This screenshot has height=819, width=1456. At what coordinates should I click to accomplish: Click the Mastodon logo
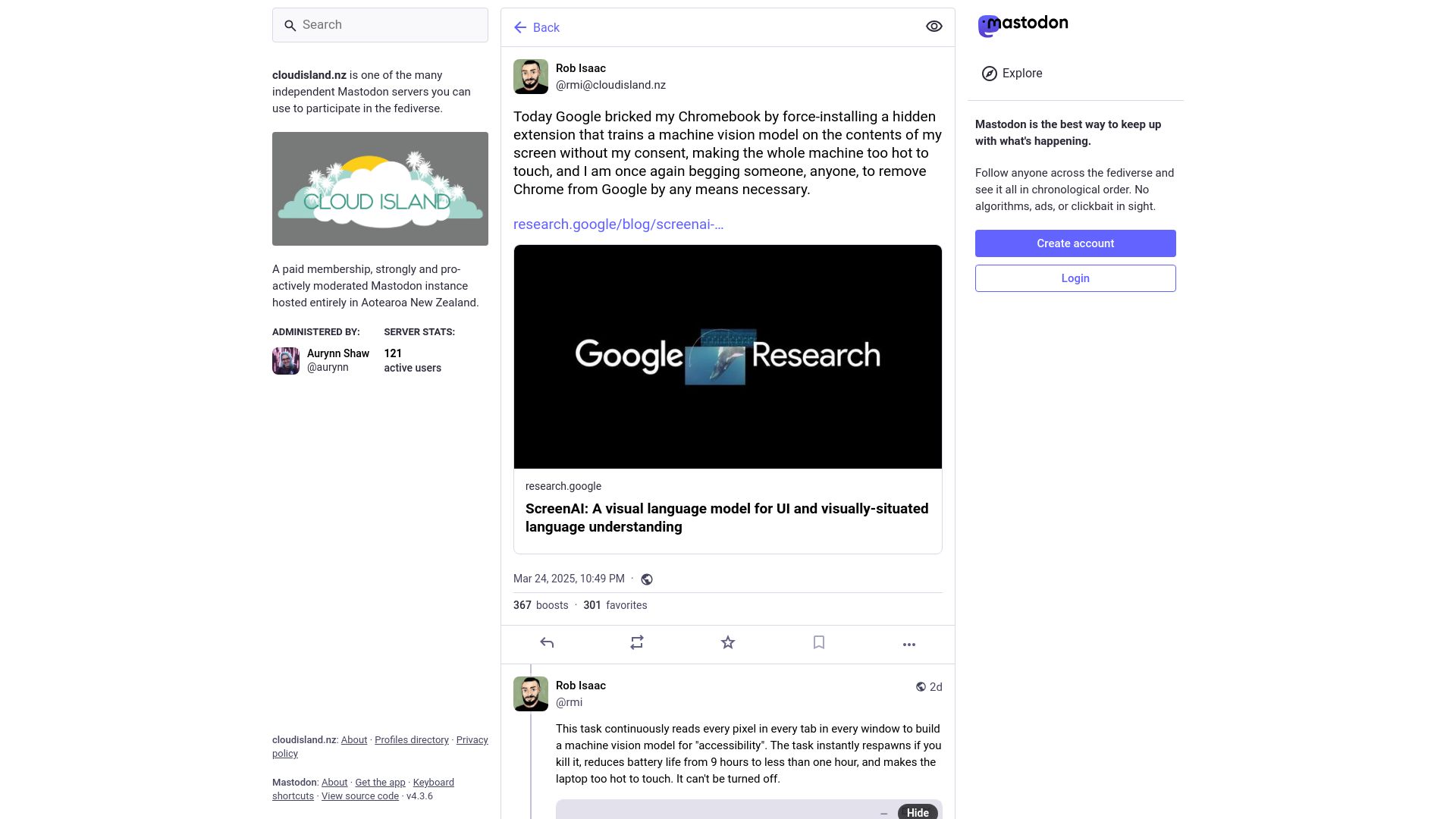[x=1023, y=26]
